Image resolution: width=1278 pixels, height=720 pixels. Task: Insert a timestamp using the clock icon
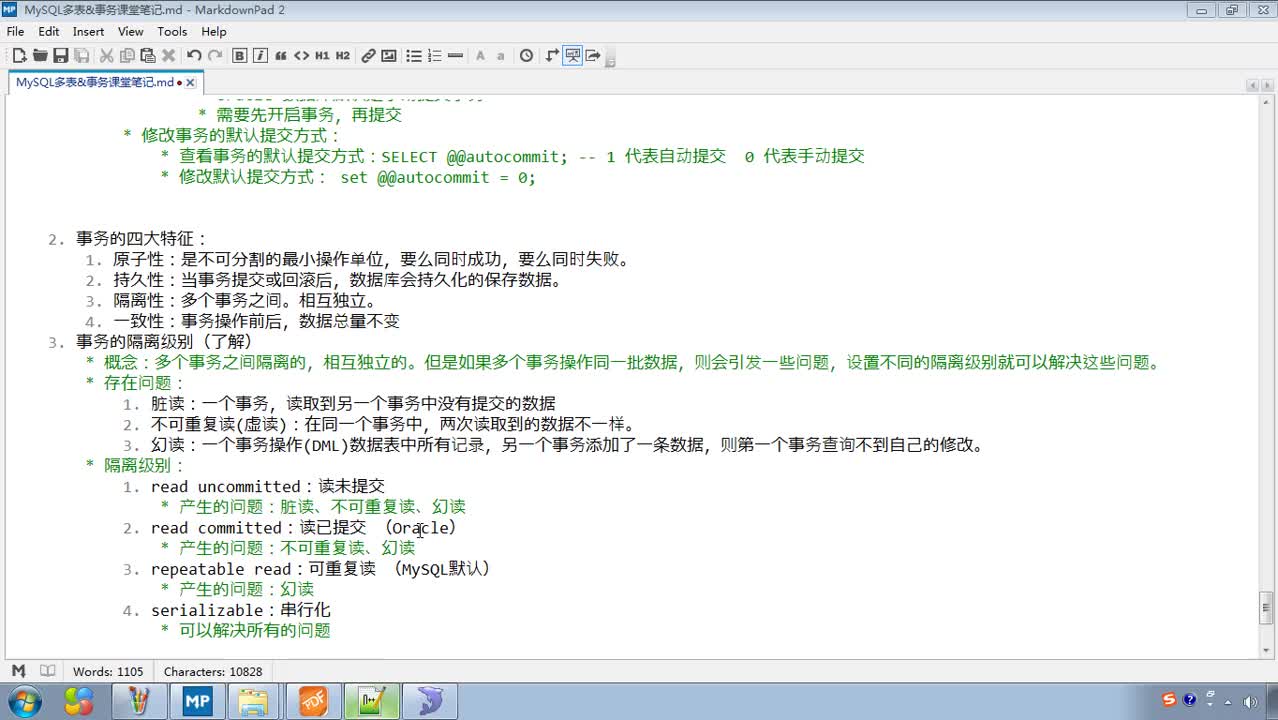click(526, 56)
